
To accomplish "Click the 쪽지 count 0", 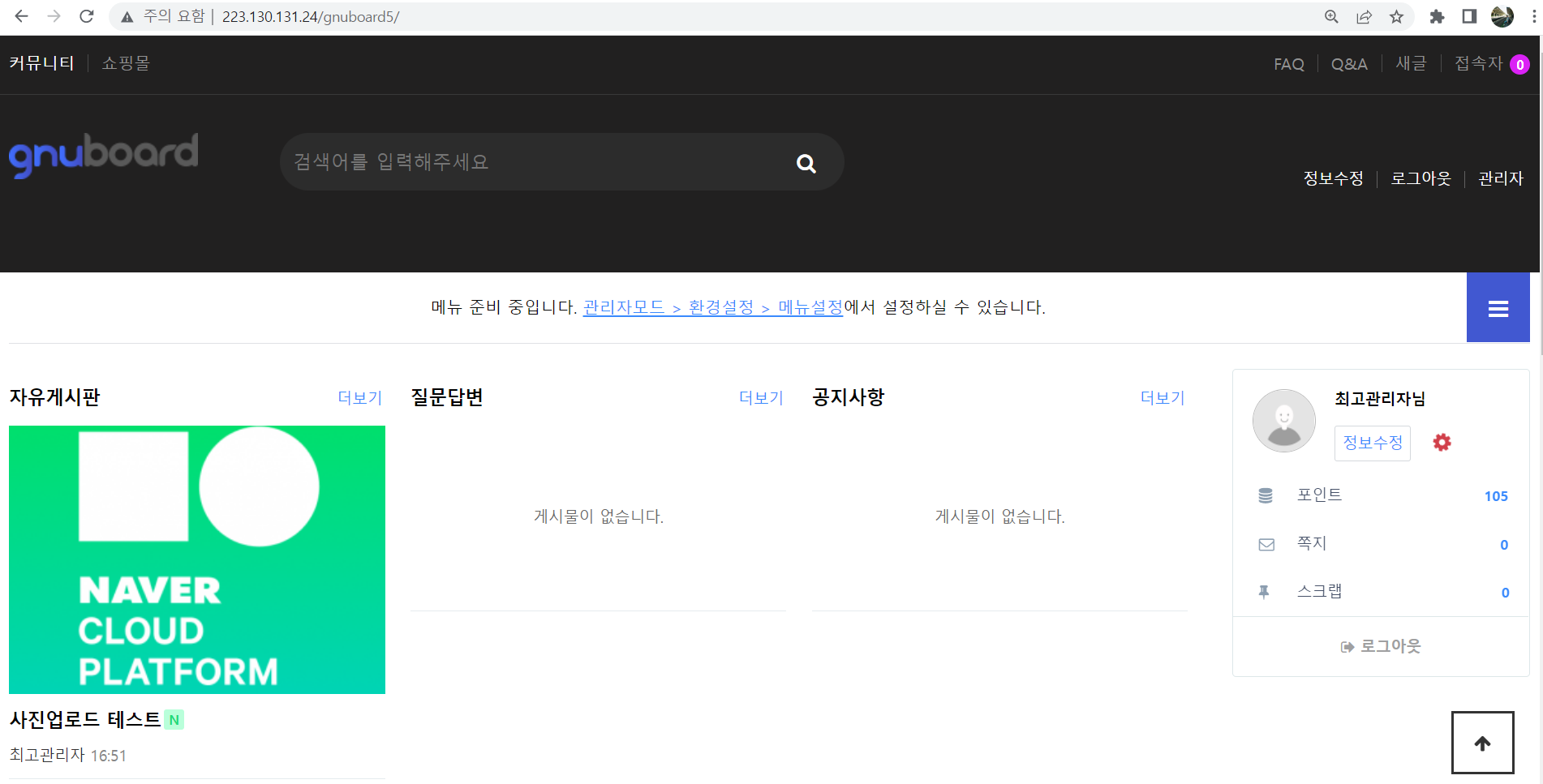I will click(1504, 545).
